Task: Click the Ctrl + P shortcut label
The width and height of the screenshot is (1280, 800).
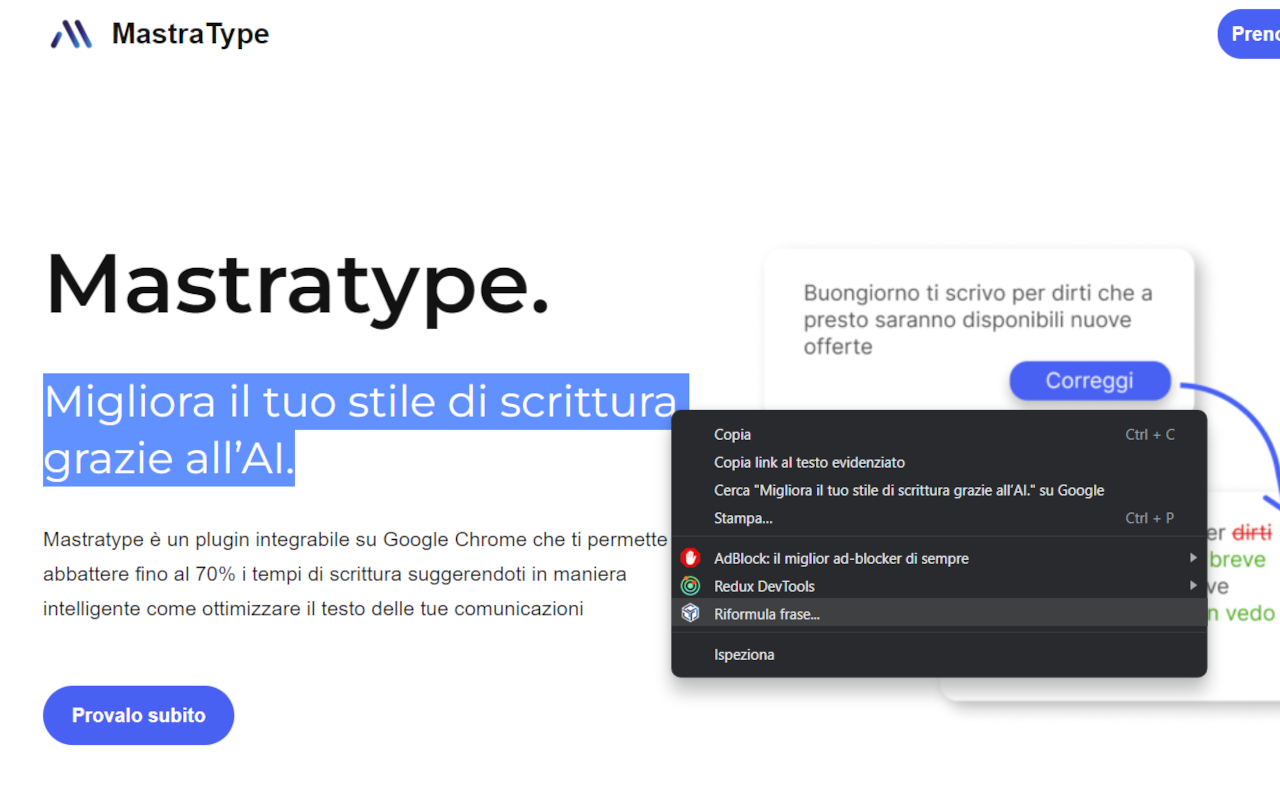Action: tap(1150, 518)
